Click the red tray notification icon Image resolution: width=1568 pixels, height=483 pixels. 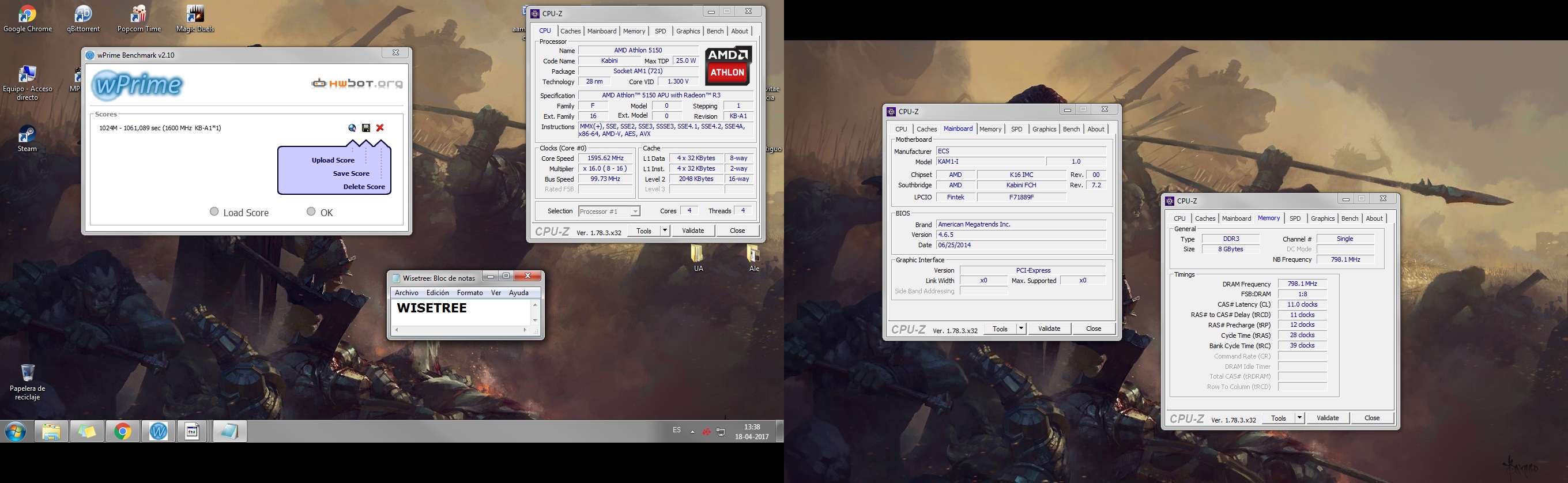click(x=707, y=432)
